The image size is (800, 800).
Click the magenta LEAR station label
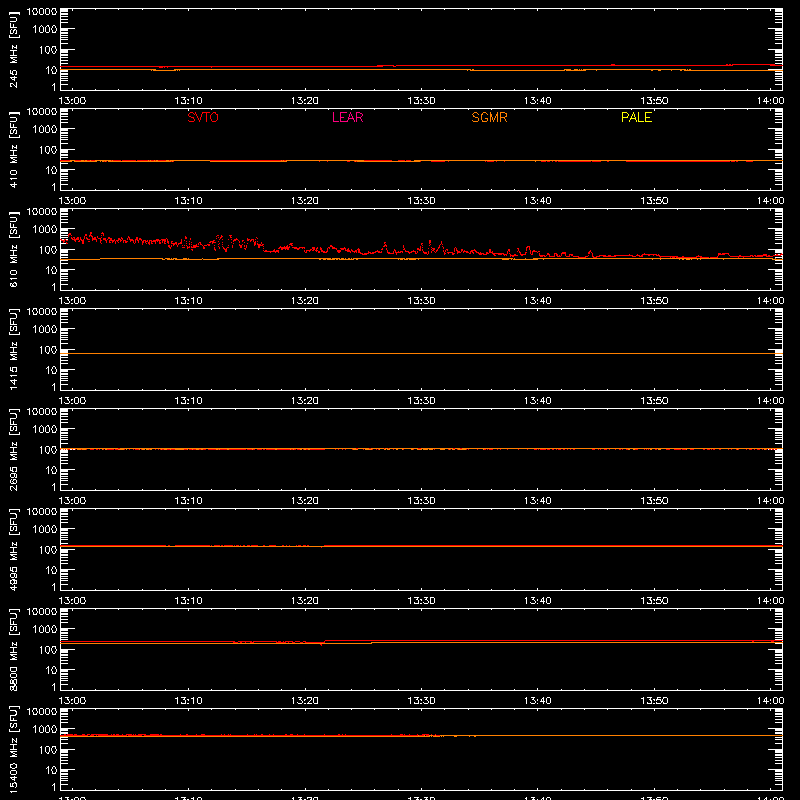347,117
